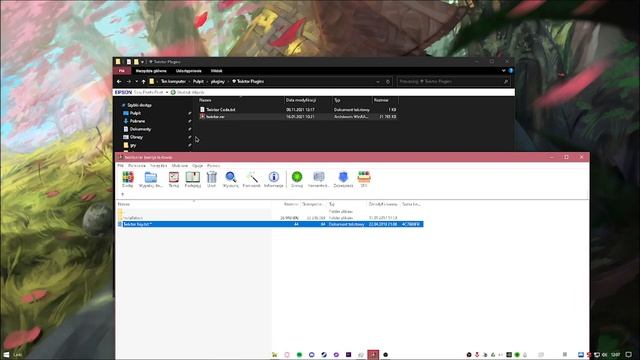Click the Dodaj (add) button in WinRAR toolbar

pyautogui.click(x=128, y=180)
